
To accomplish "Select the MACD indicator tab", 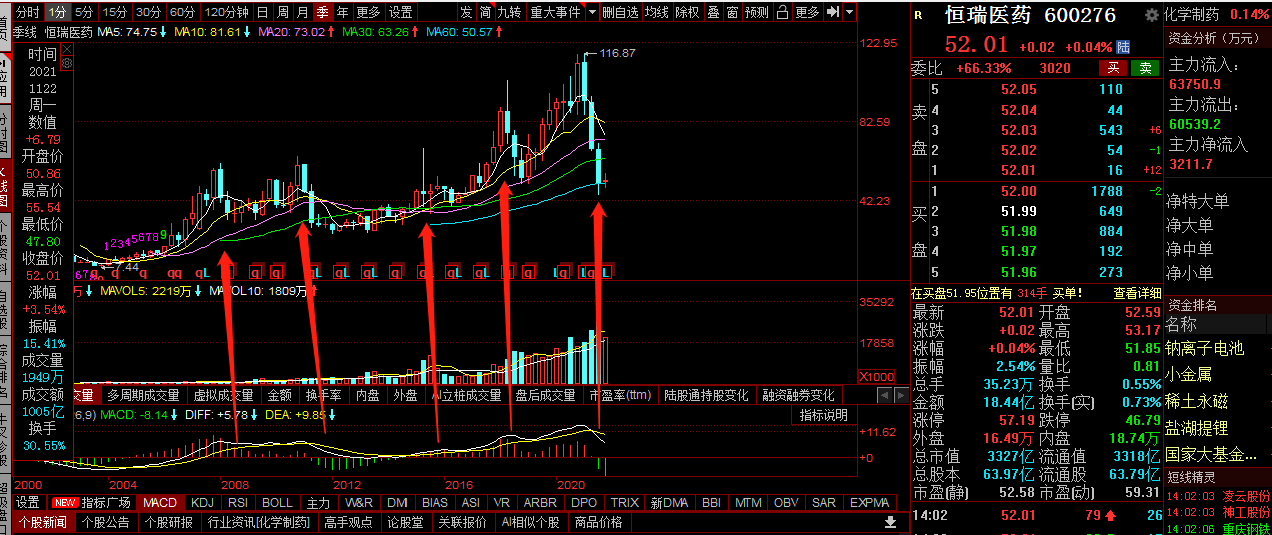I will pos(160,503).
